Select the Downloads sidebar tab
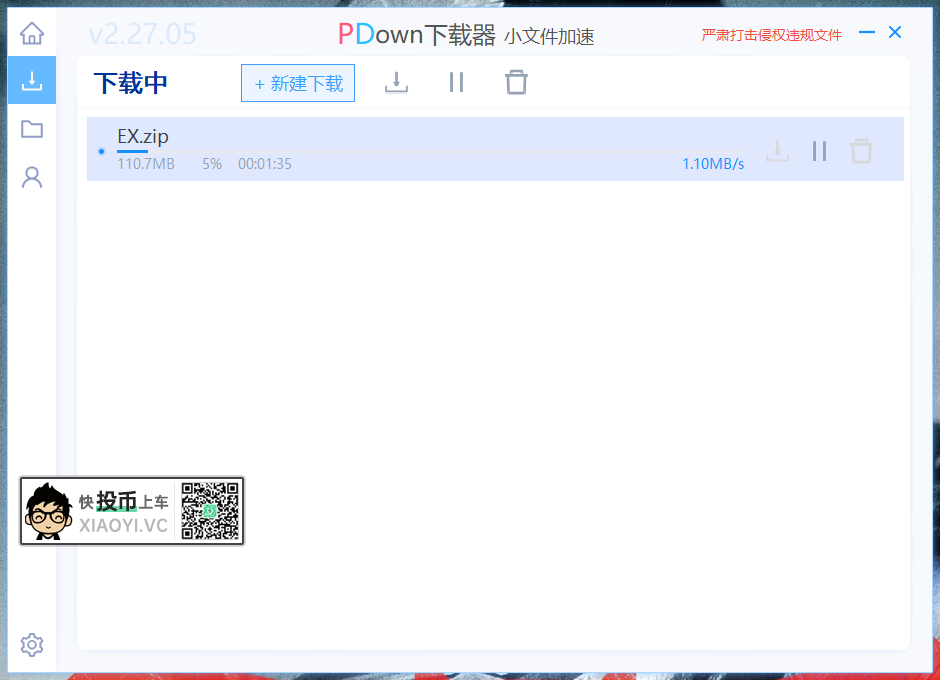Screen dimensions: 940x680 point(32,80)
